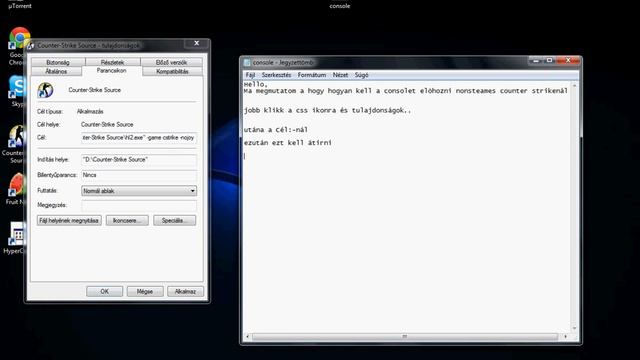This screenshot has height=360, width=640.
Task: Switch to Általános tab
Action: 56,71
